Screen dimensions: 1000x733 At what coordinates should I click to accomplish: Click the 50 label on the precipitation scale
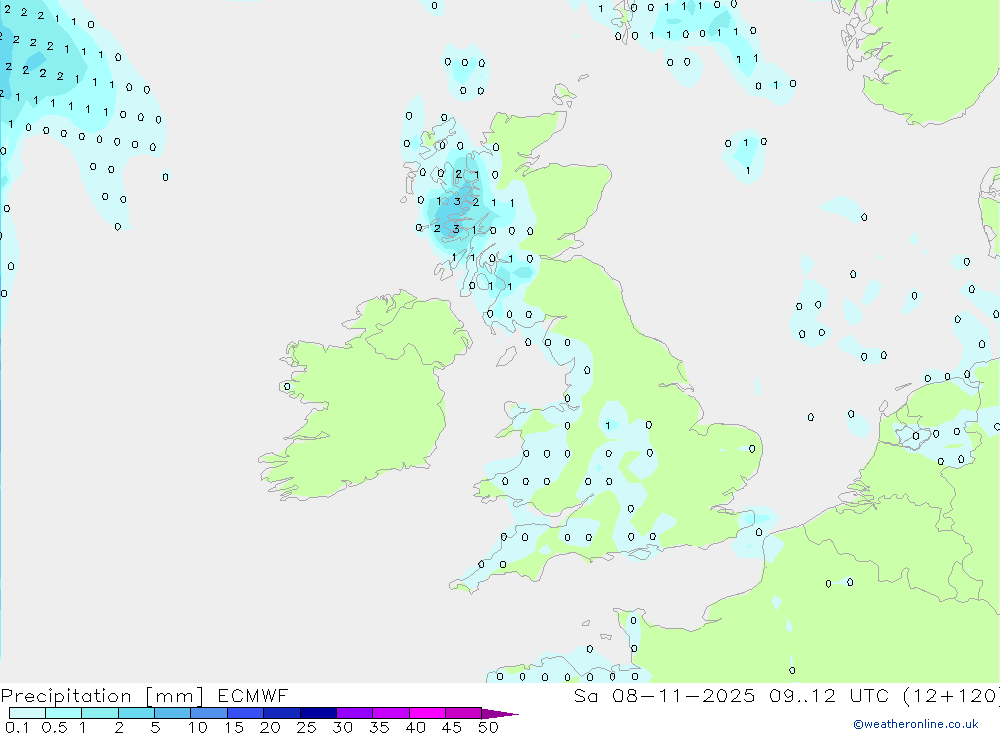(488, 727)
